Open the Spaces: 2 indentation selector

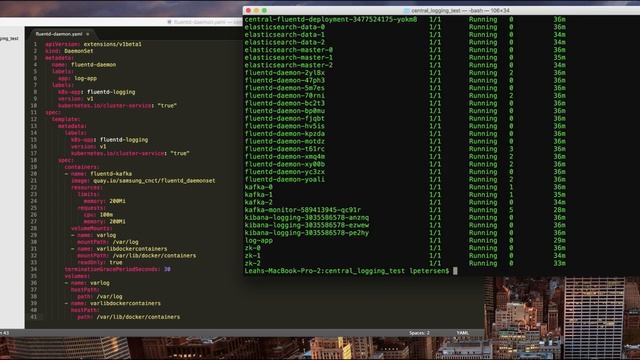pos(419,333)
